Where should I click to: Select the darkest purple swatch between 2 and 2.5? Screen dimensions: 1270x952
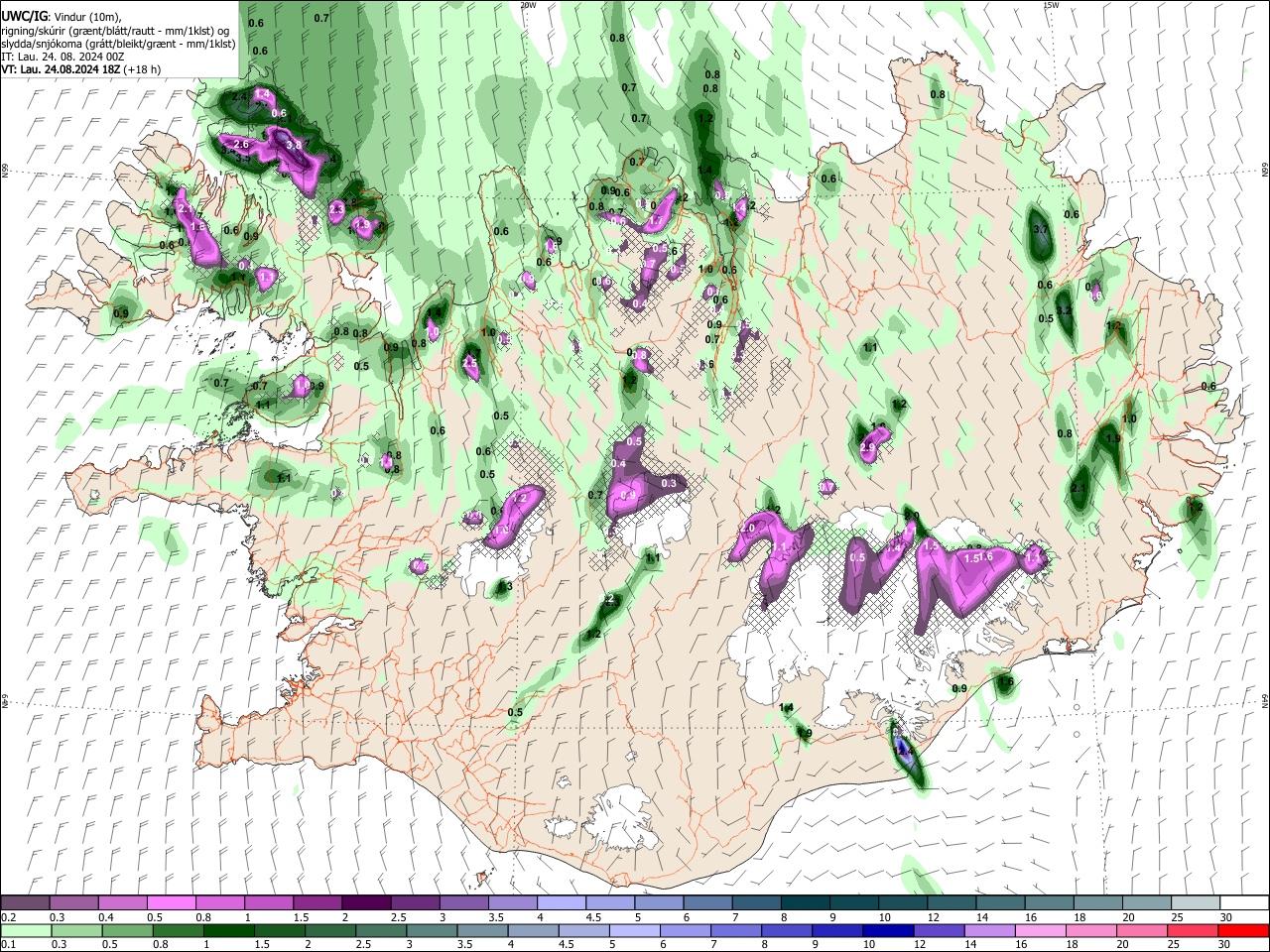(x=365, y=903)
